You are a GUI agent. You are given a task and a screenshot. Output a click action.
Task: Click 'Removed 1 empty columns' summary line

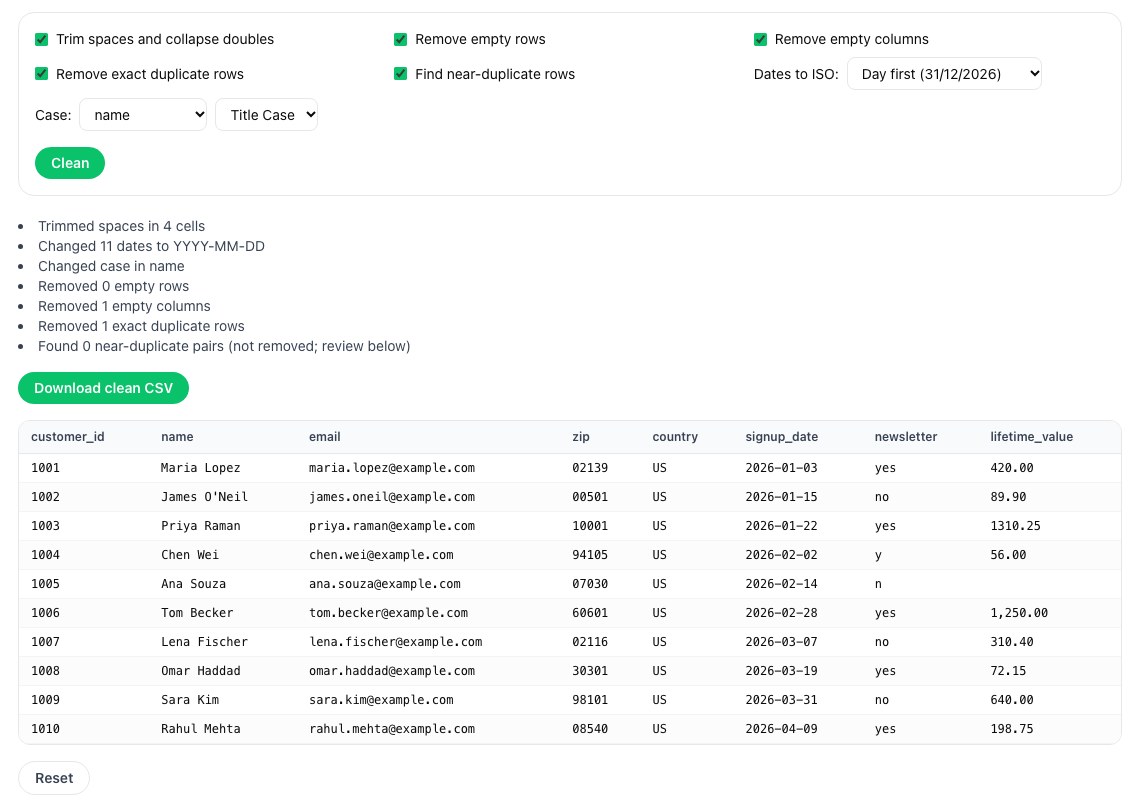click(124, 306)
